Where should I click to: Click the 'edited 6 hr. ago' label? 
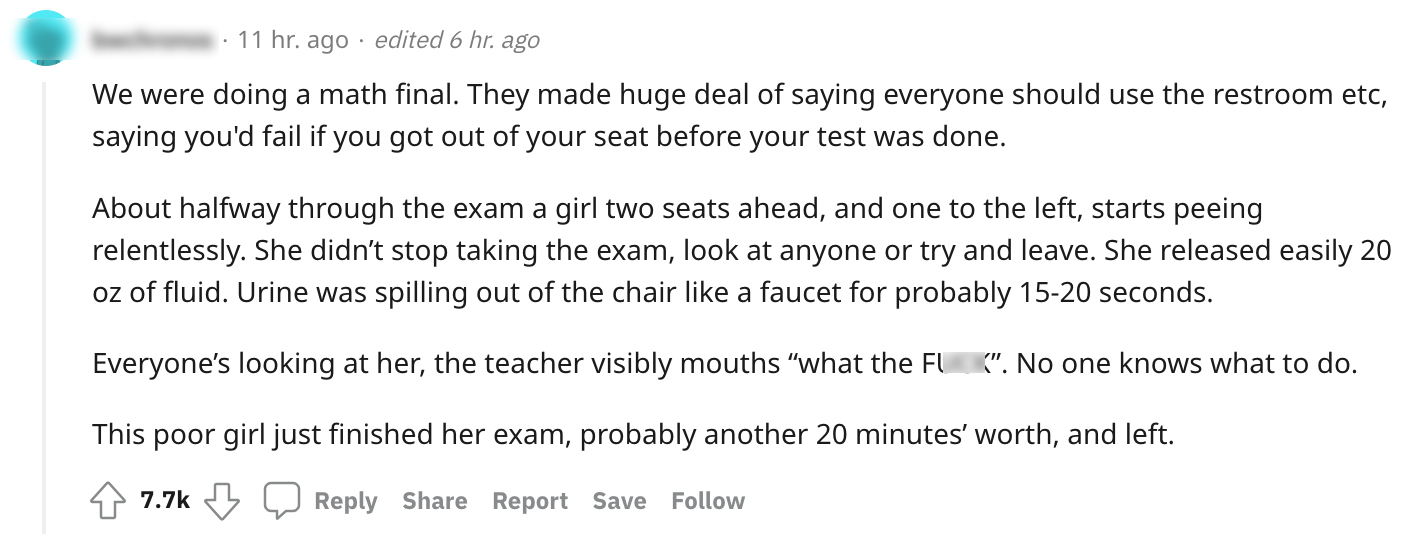pos(456,40)
